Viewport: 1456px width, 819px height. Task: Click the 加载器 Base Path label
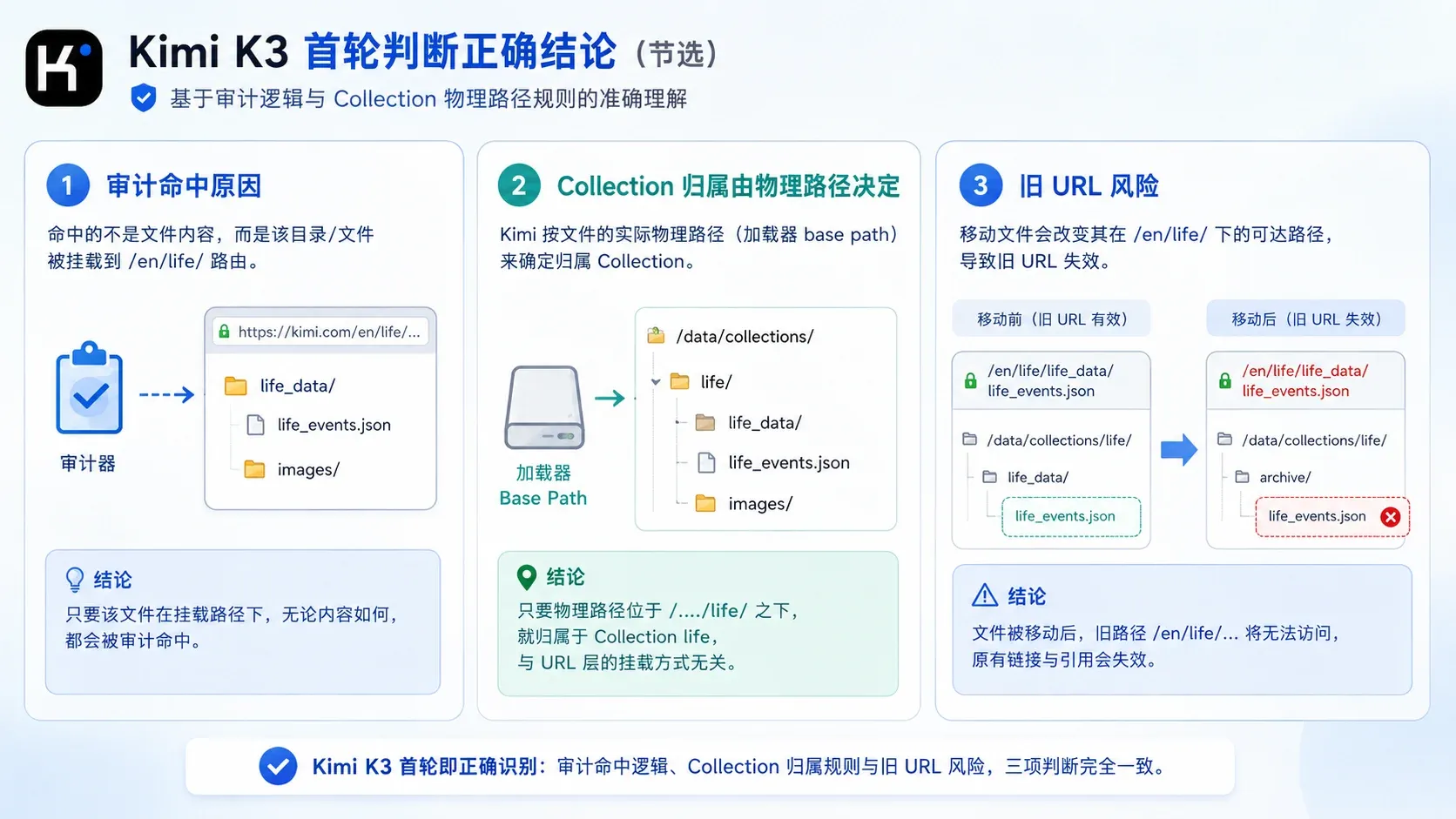tap(543, 486)
